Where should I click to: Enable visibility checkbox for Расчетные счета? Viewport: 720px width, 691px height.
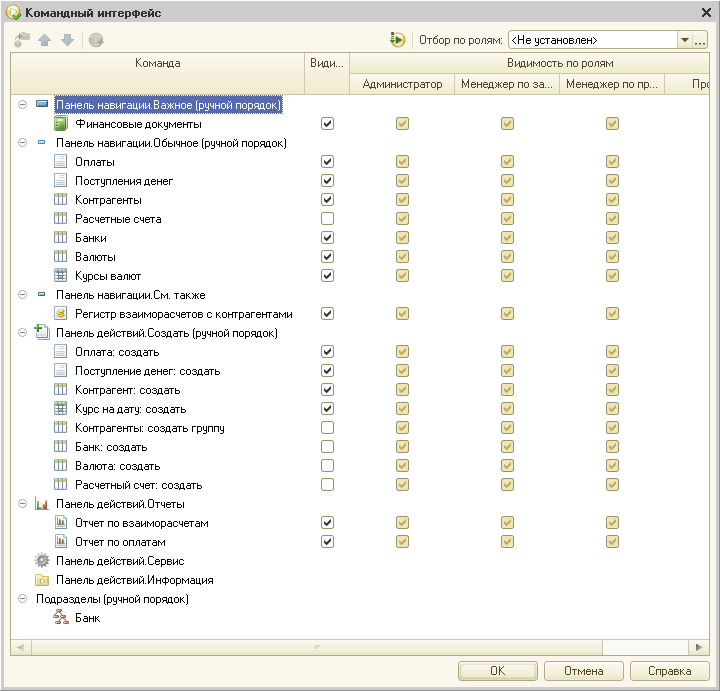[x=327, y=219]
